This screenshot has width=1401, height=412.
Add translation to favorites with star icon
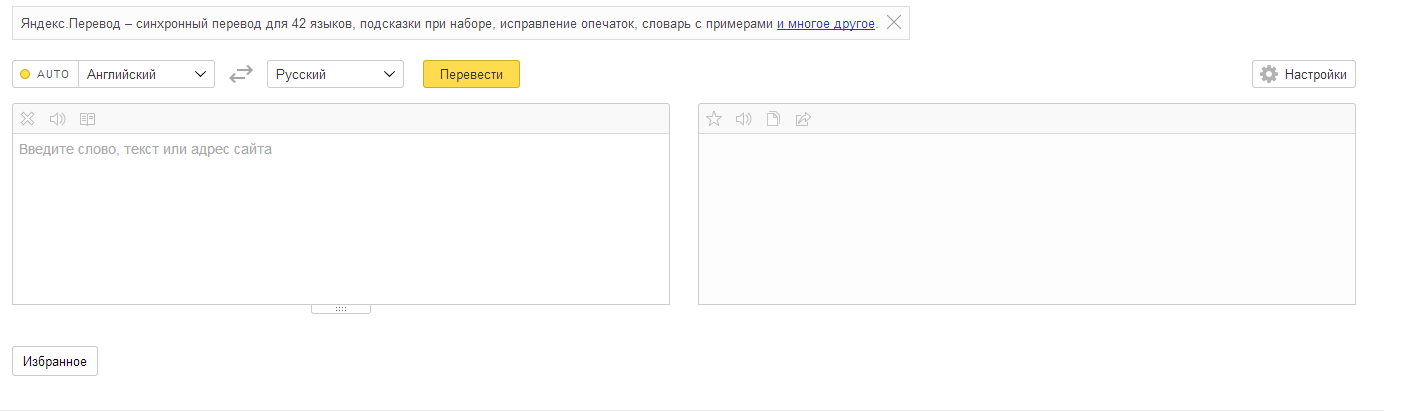coord(714,119)
